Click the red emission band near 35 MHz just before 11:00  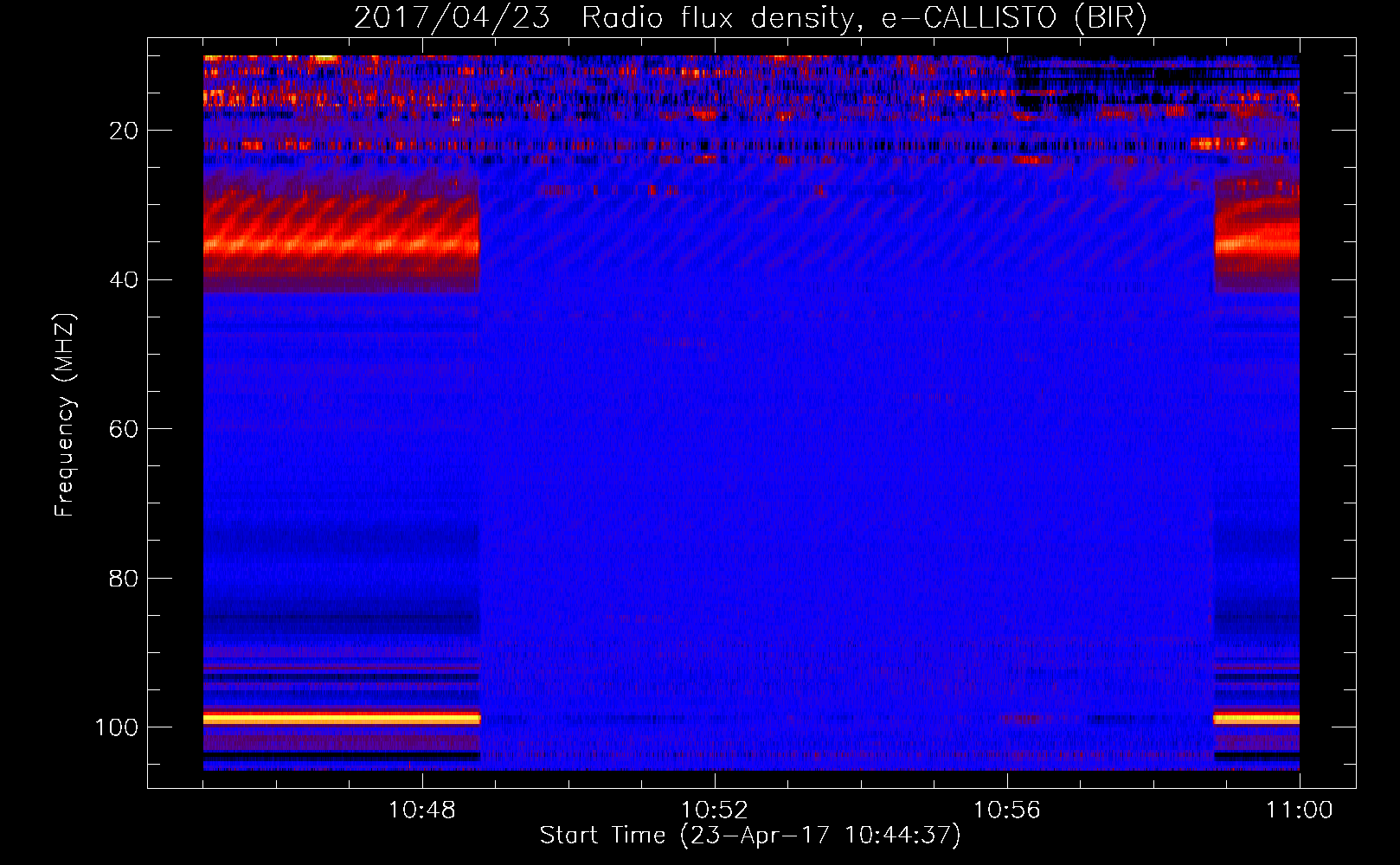point(1256,235)
